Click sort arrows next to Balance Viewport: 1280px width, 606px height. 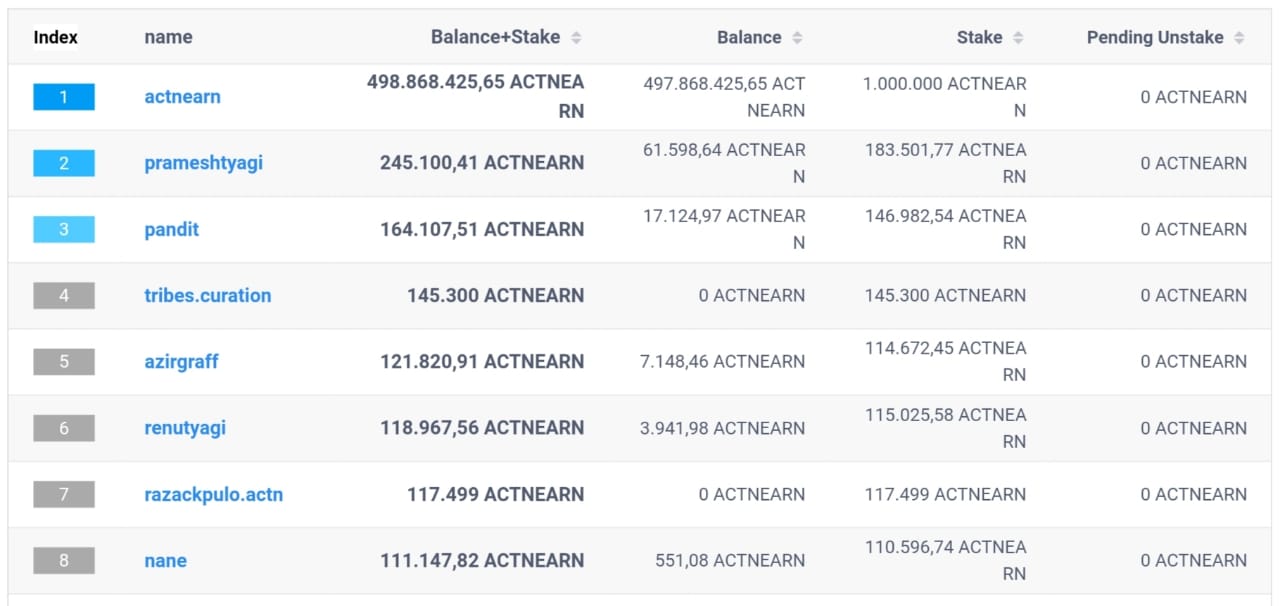(x=797, y=38)
